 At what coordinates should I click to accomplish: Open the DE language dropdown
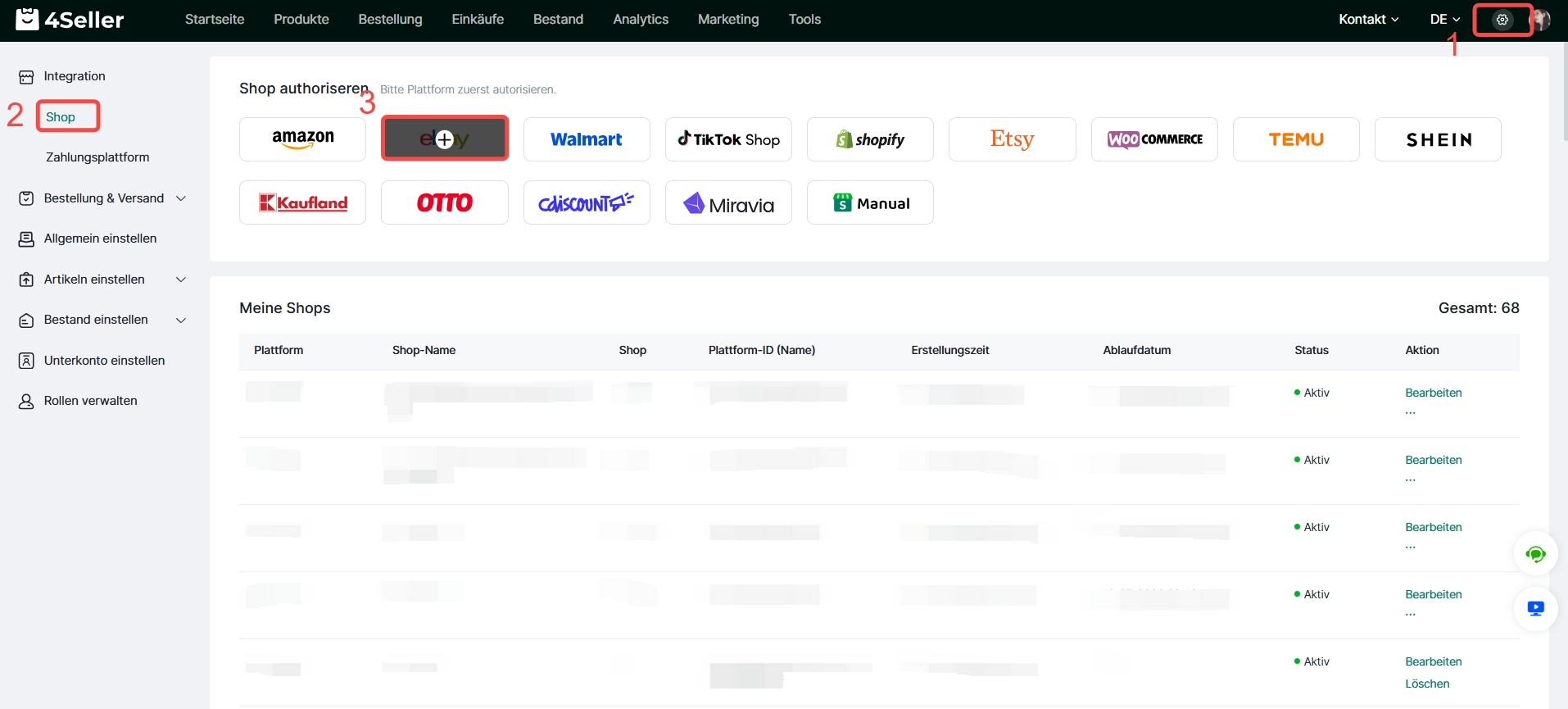coord(1444,20)
